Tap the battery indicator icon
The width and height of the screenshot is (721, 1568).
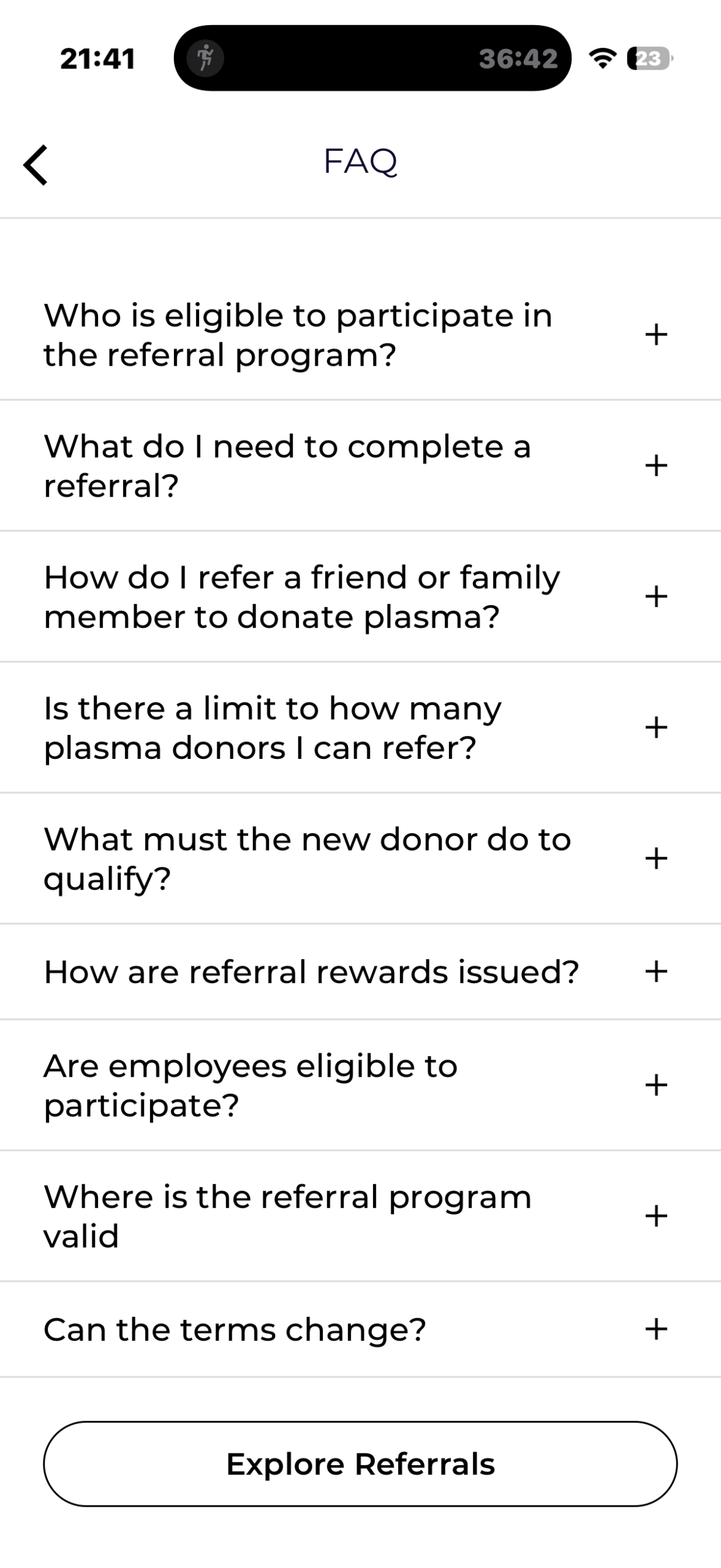click(x=649, y=59)
